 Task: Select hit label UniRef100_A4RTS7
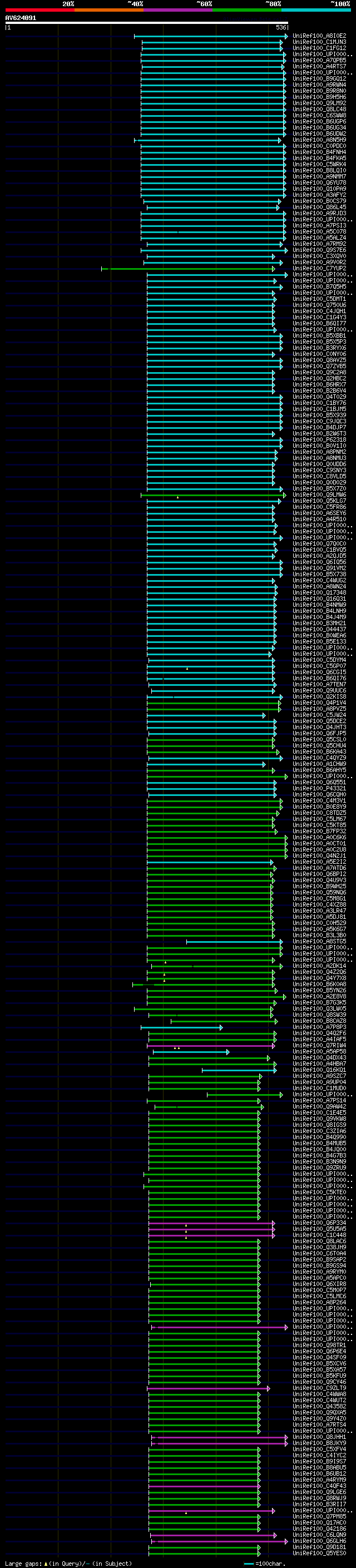(319, 66)
